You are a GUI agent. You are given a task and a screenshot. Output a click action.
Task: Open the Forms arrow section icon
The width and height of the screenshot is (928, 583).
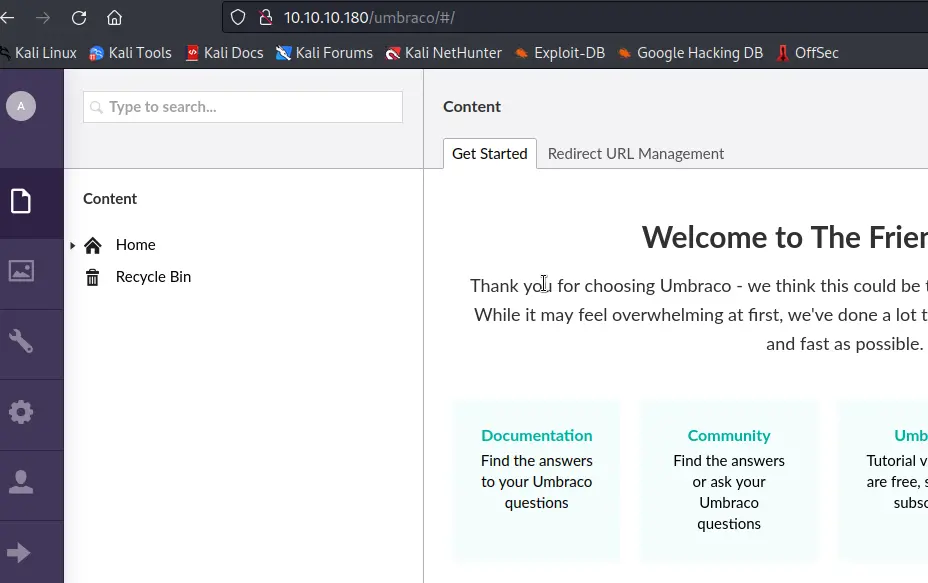pos(18,553)
